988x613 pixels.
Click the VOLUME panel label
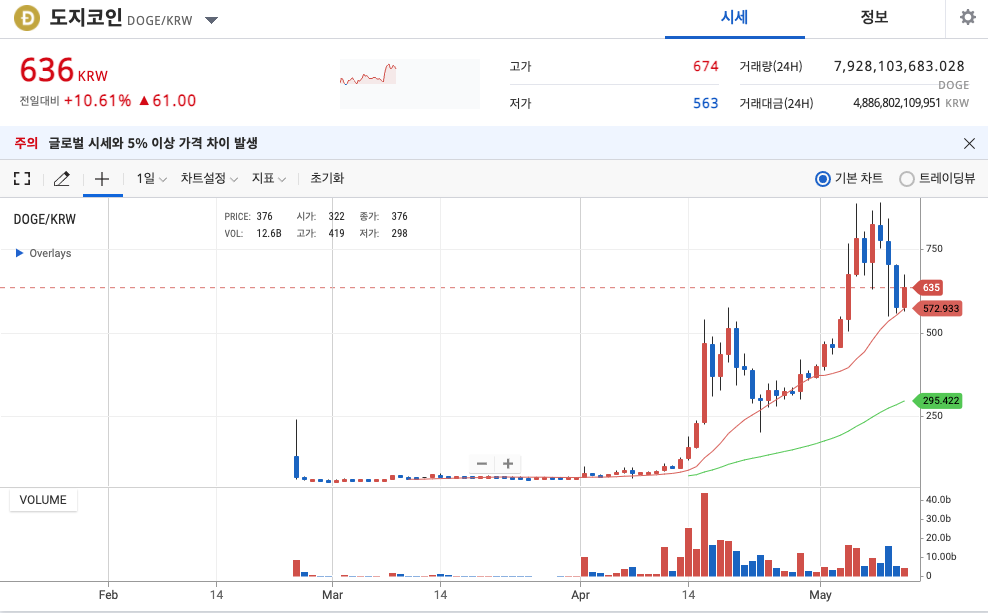[x=43, y=500]
